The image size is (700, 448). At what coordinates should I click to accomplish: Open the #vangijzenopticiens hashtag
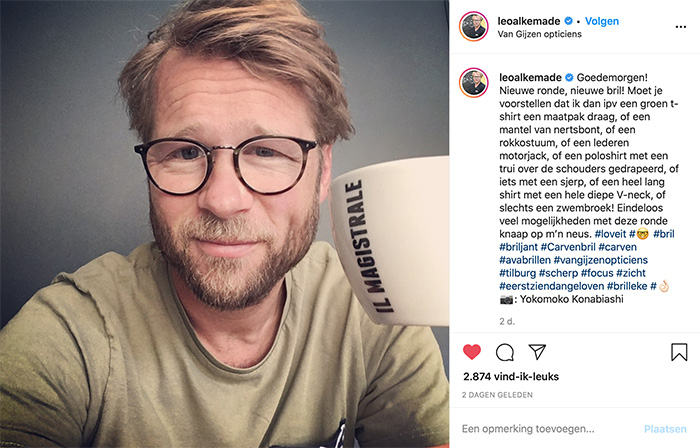click(x=600, y=260)
